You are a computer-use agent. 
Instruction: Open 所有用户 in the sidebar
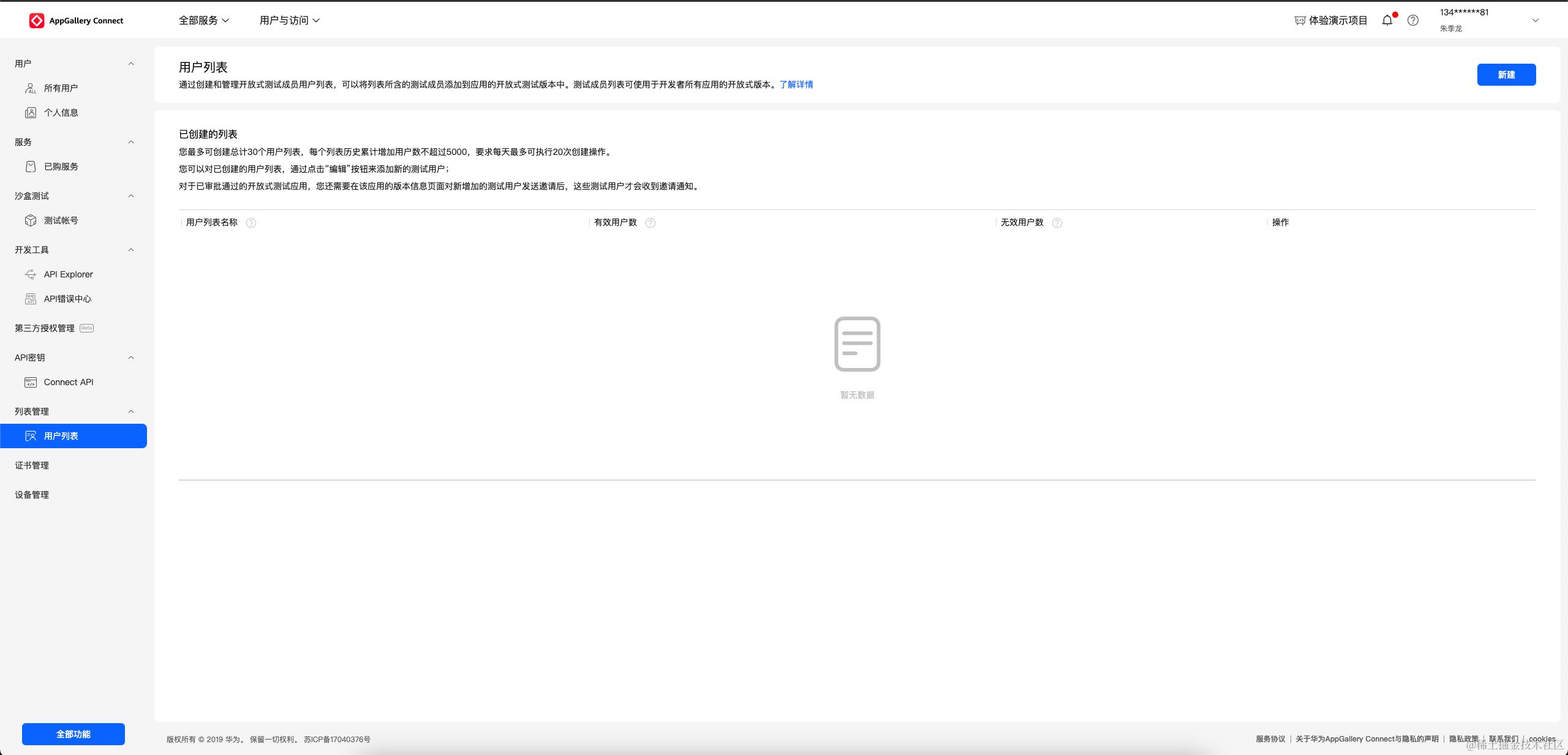(x=61, y=88)
